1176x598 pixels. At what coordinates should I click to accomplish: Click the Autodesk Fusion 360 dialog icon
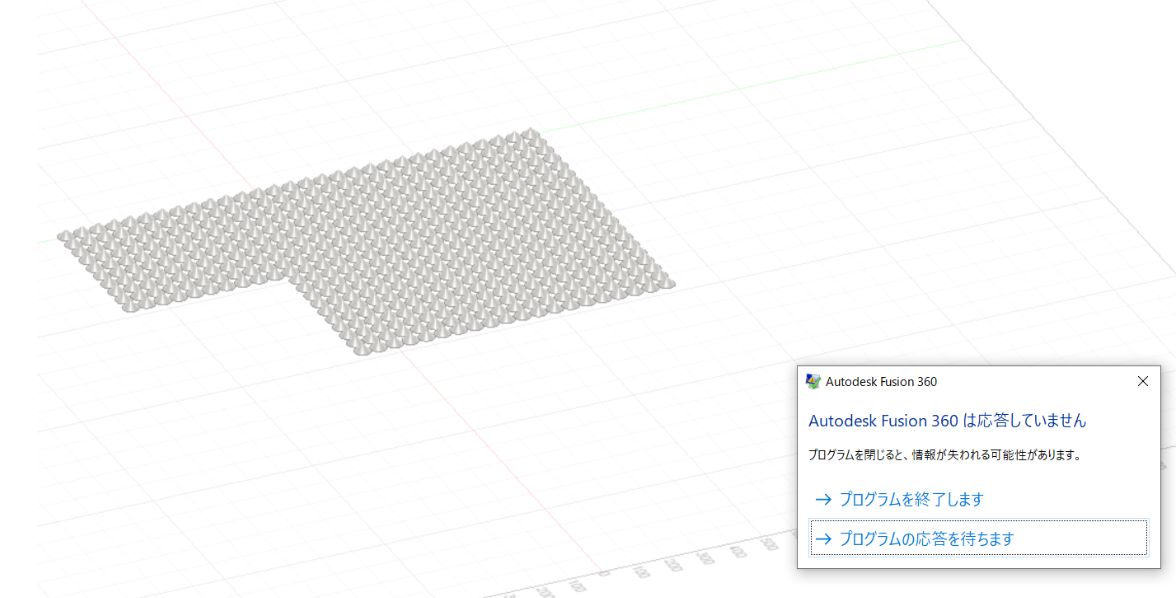pos(813,381)
